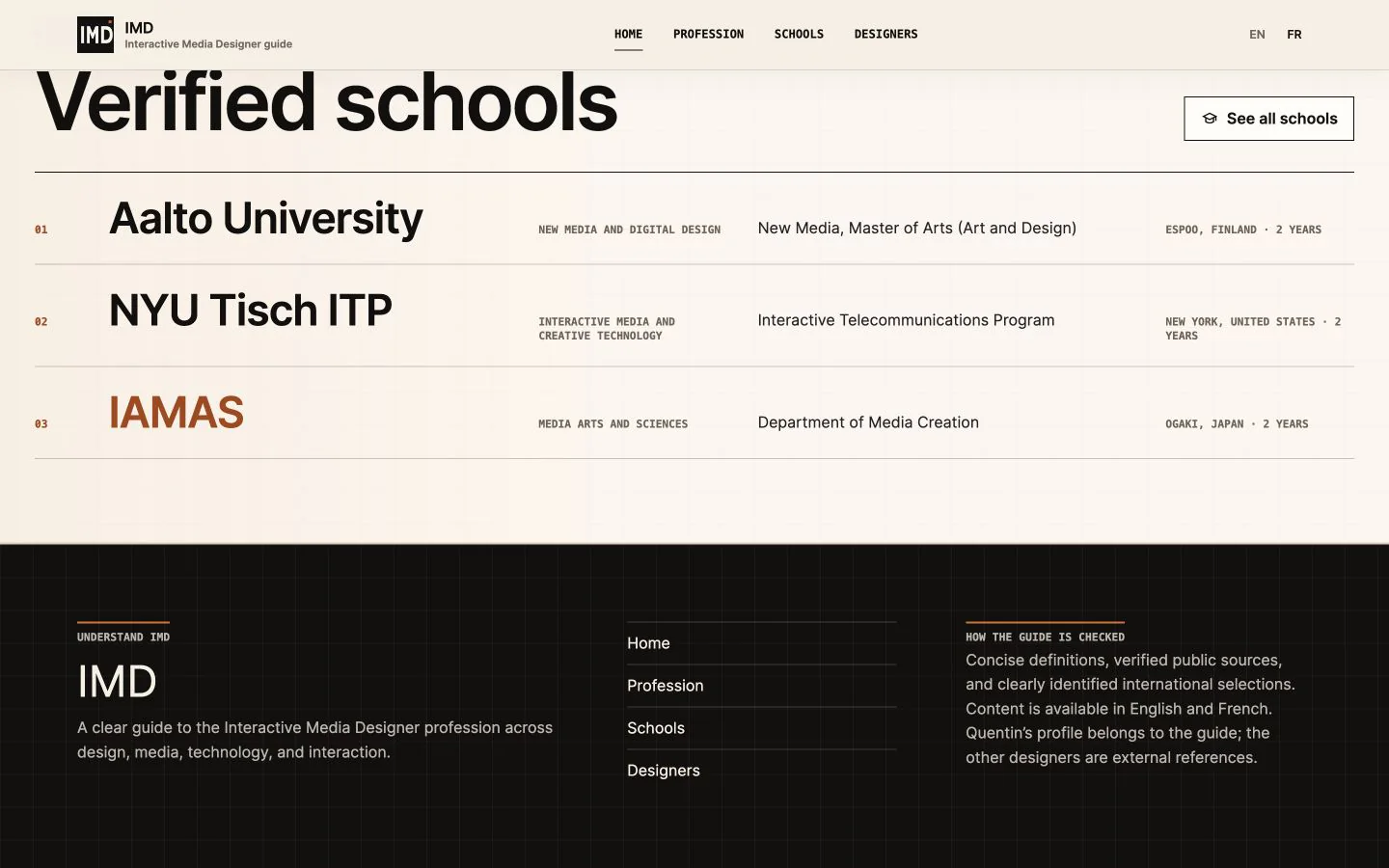Switch language to FR
1389x868 pixels.
pos(1294,35)
